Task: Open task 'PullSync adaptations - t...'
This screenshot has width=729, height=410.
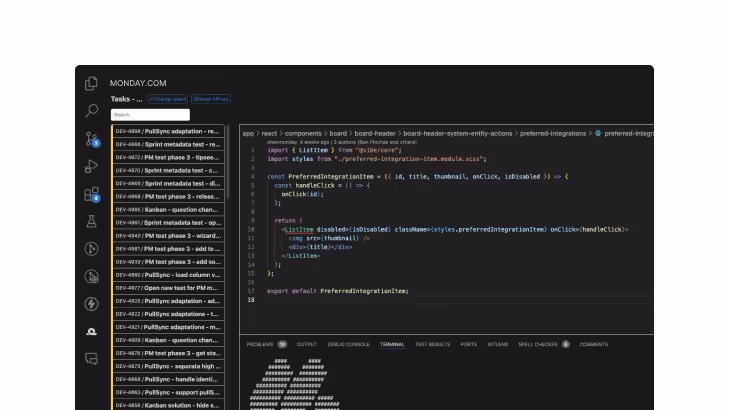Action: pos(168,314)
